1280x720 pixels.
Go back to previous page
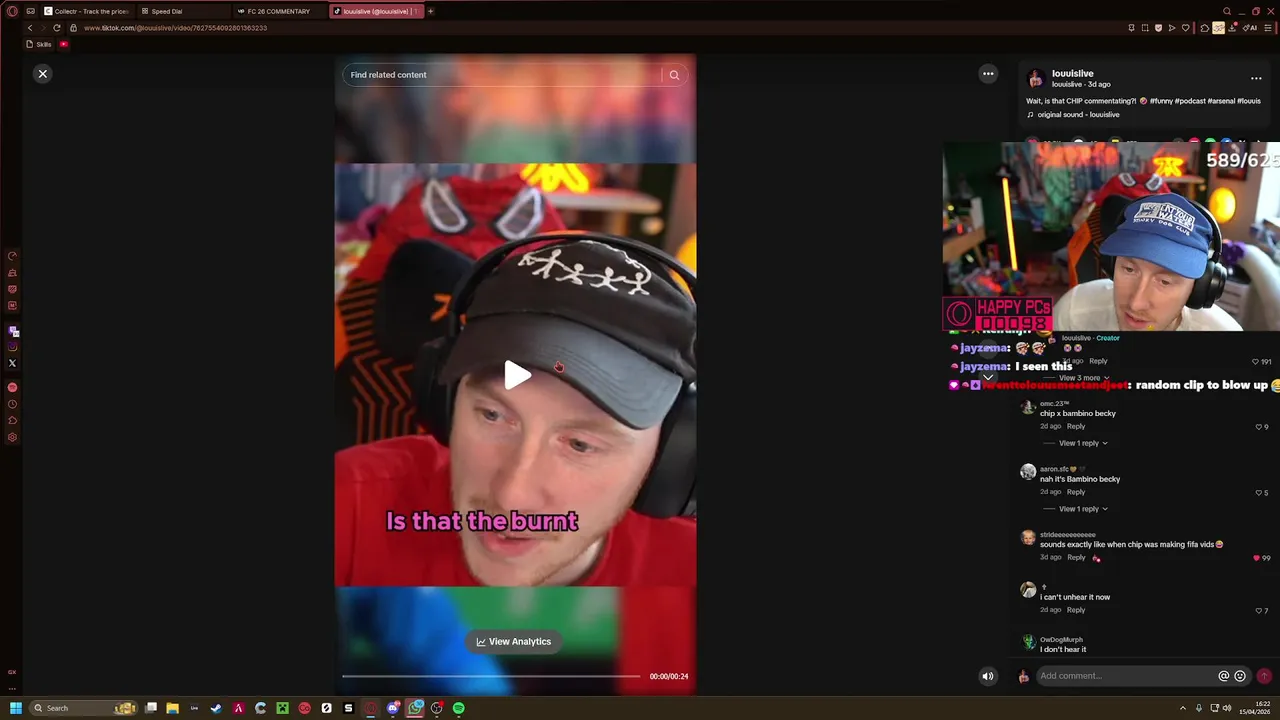tap(30, 28)
